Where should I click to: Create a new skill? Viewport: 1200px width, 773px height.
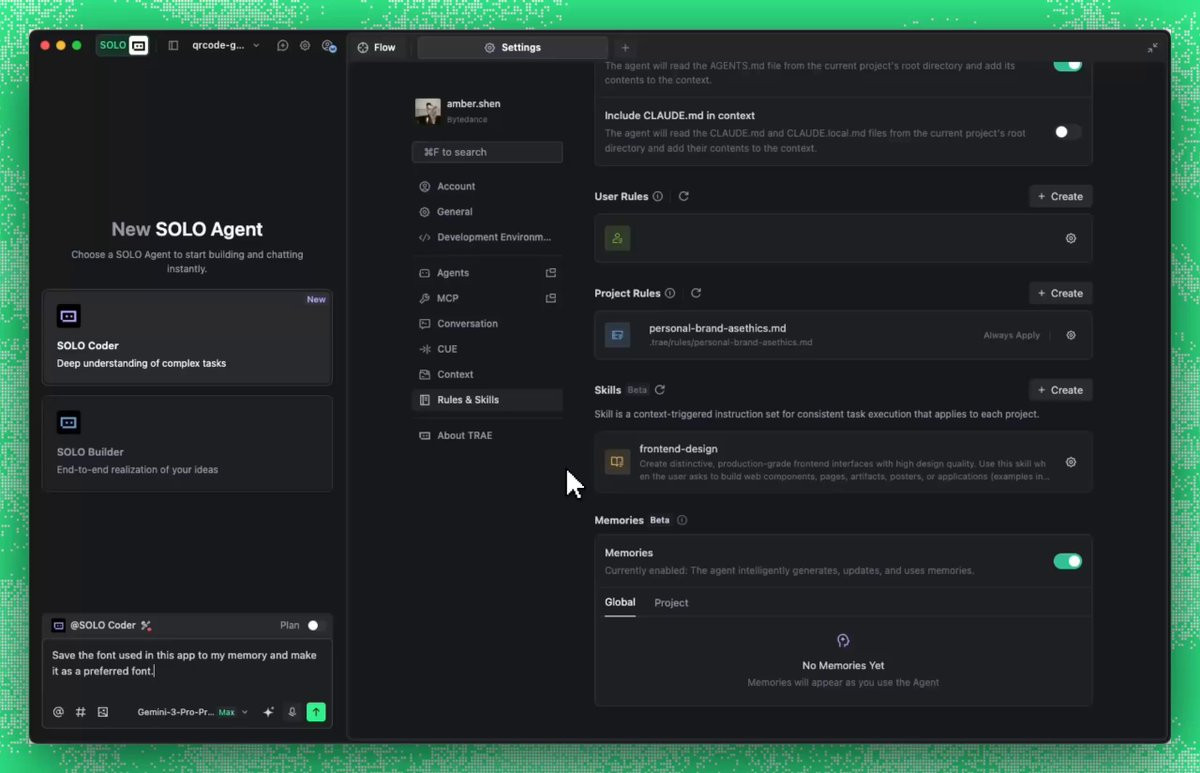tap(1060, 390)
